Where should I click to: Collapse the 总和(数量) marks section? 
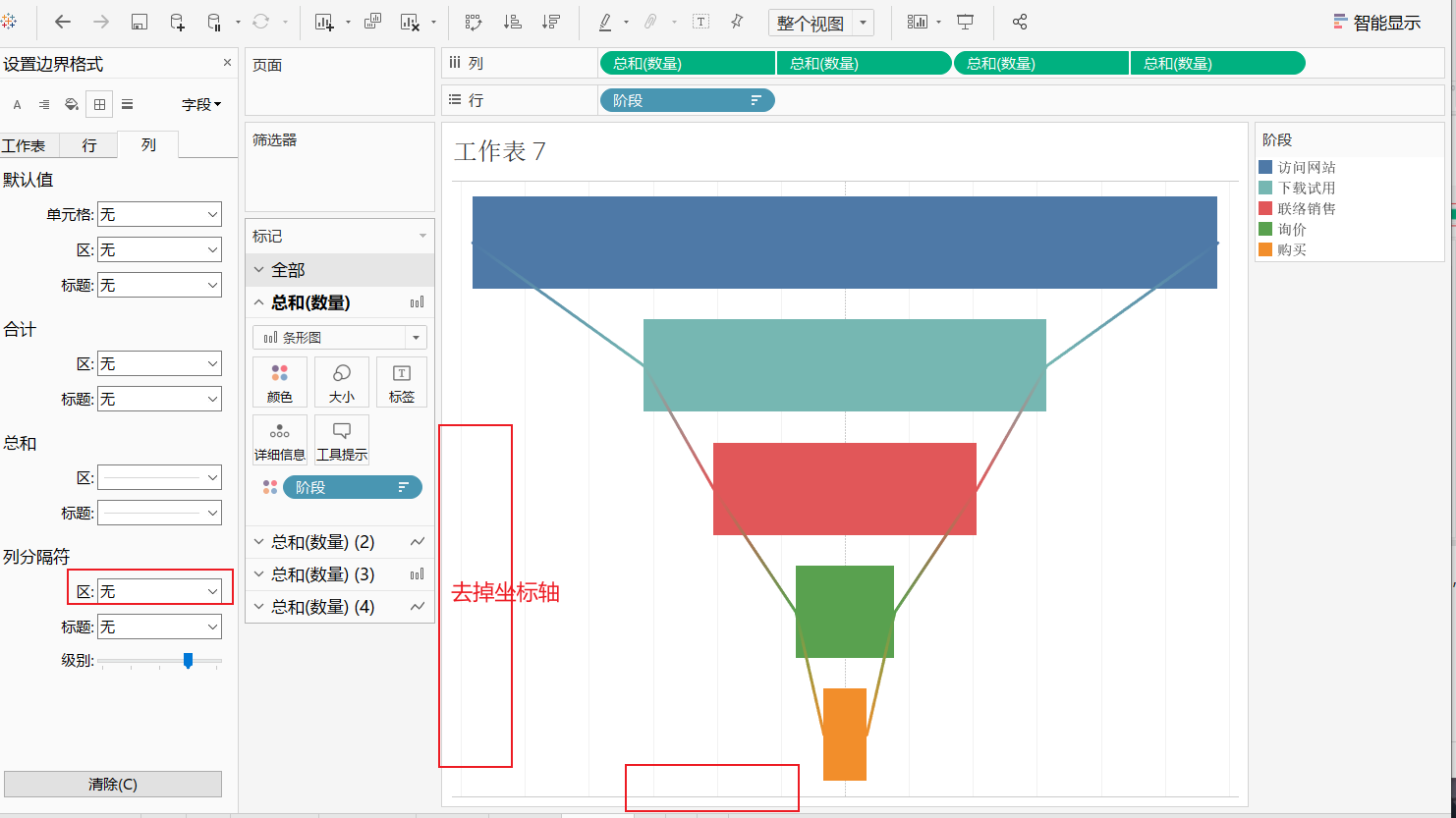click(259, 302)
